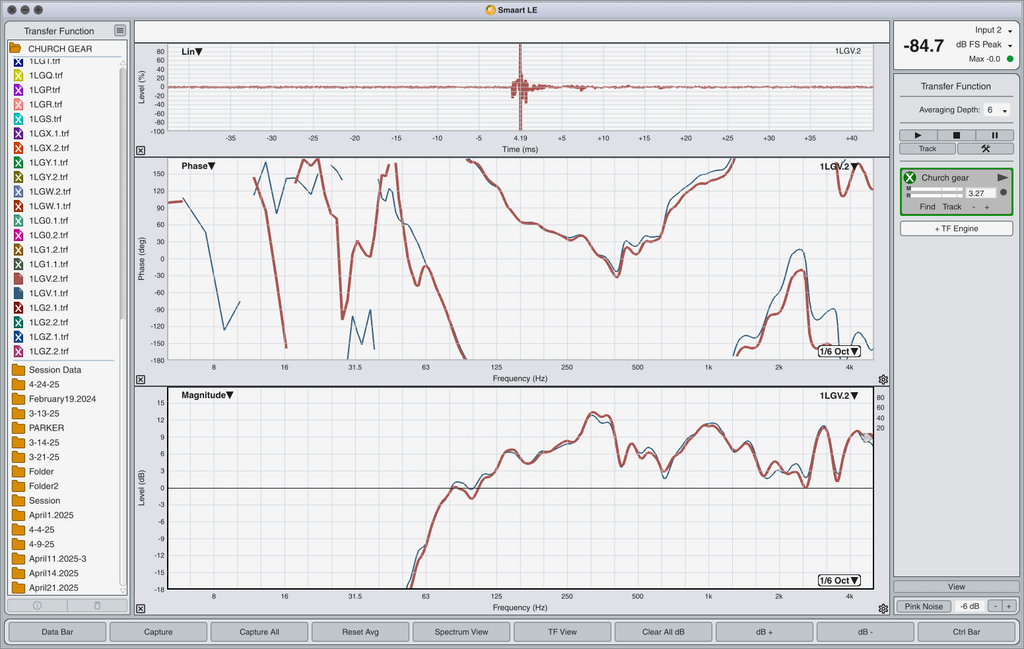This screenshot has height=649, width=1024.
Task: Close the impulse response pane
Action: [x=140, y=150]
